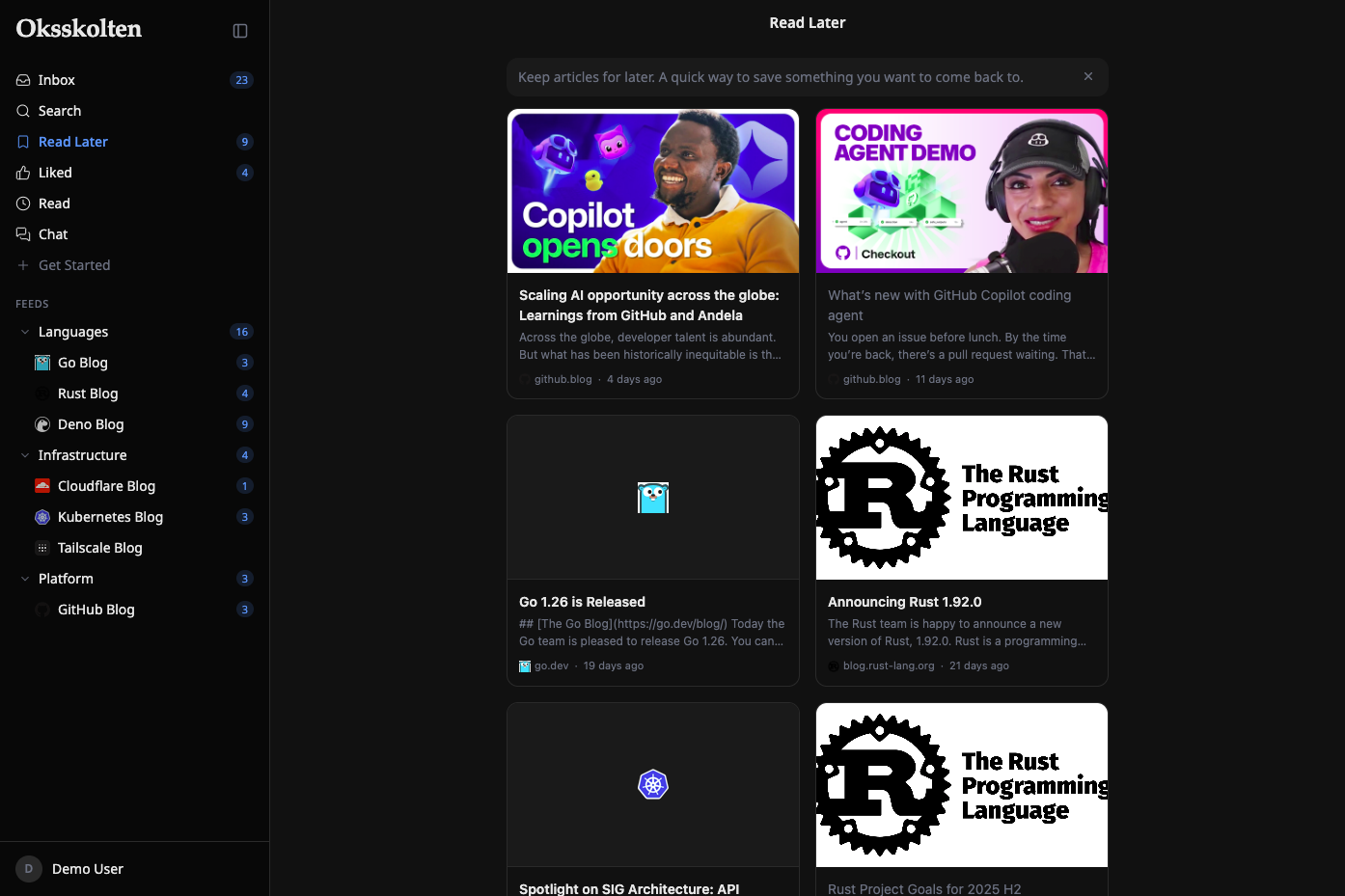Click the Demo User avatar
1345x896 pixels.
[x=29, y=869]
